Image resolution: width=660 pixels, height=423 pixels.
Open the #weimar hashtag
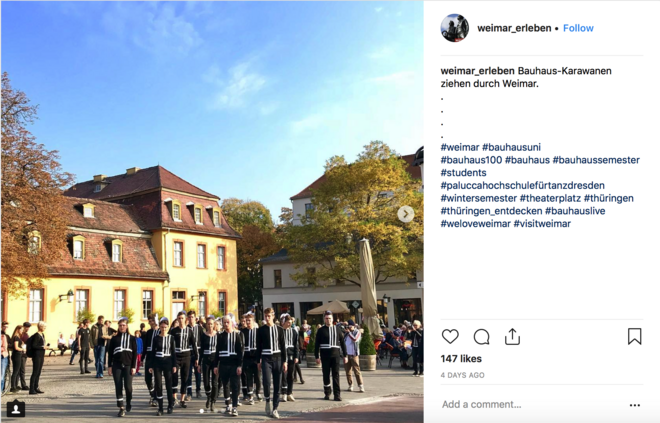[460, 147]
